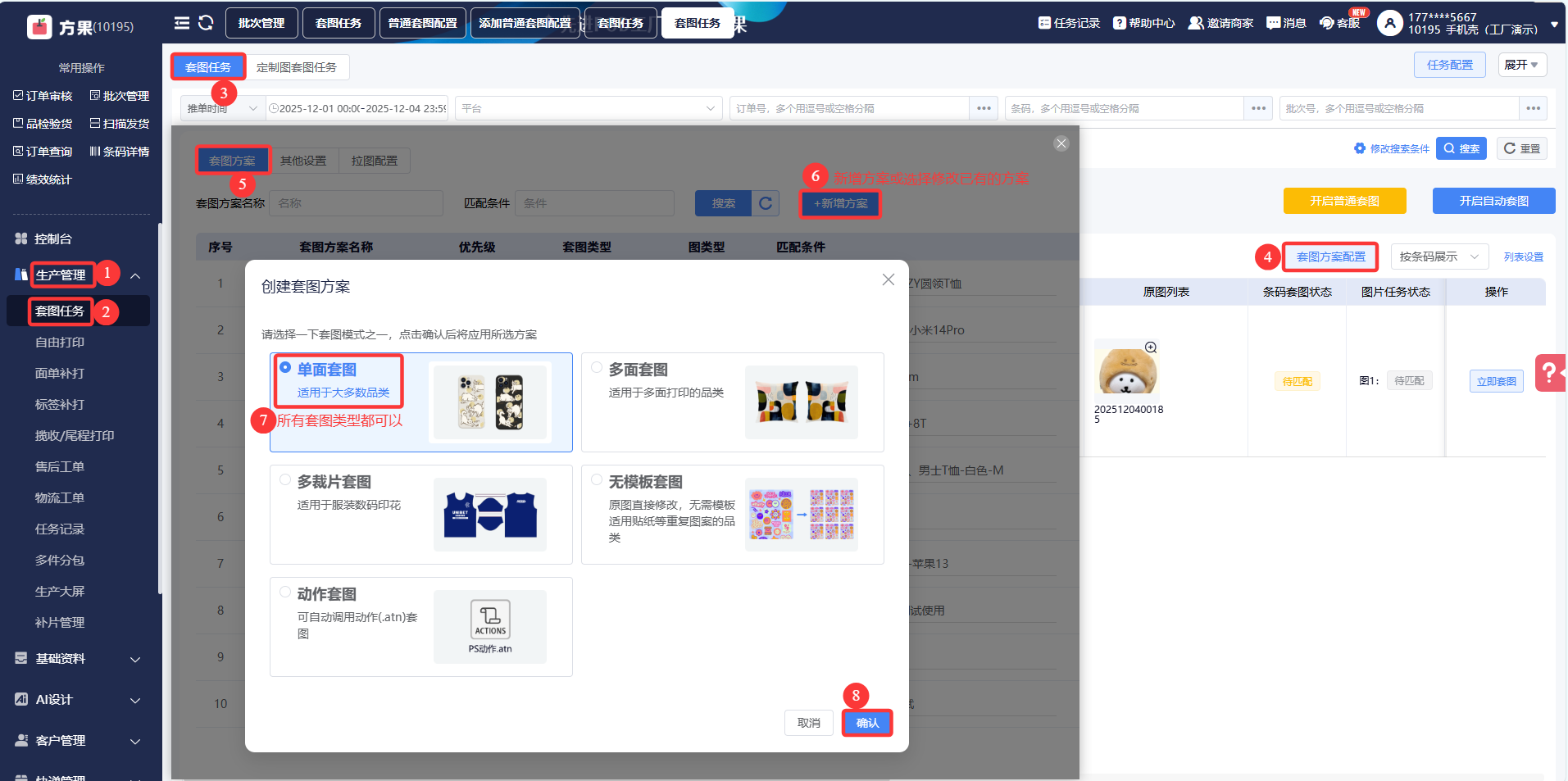The width and height of the screenshot is (1568, 781).
Task: Switch to the 普通套图配置 tab
Action: [423, 23]
